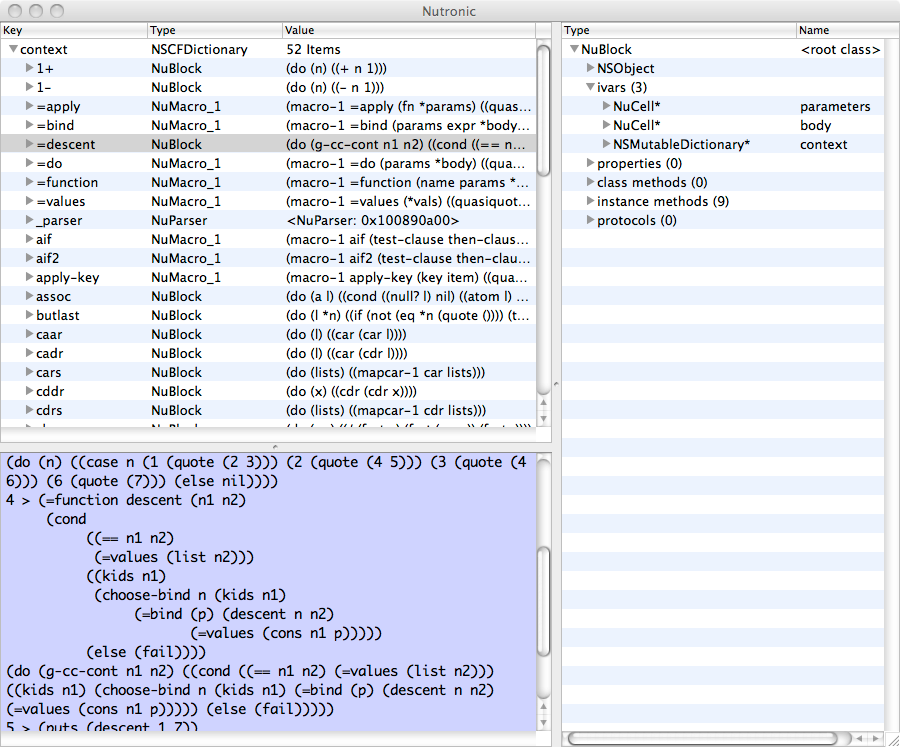Viewport: 900px width, 747px height.
Task: Expand the 1+ key row
Action: click(29, 68)
